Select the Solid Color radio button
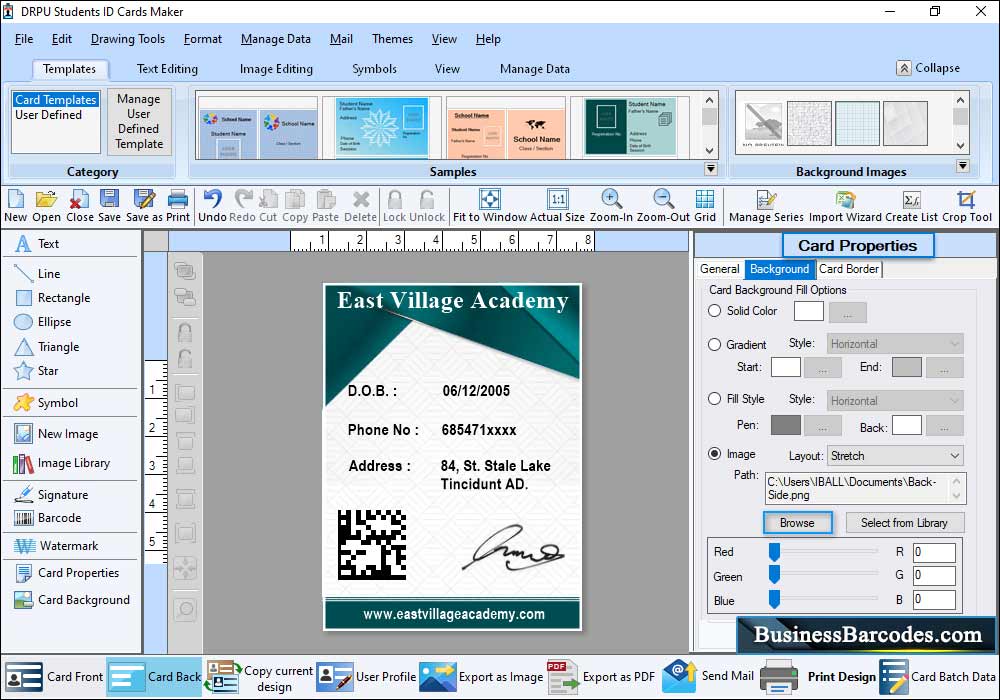 714,310
